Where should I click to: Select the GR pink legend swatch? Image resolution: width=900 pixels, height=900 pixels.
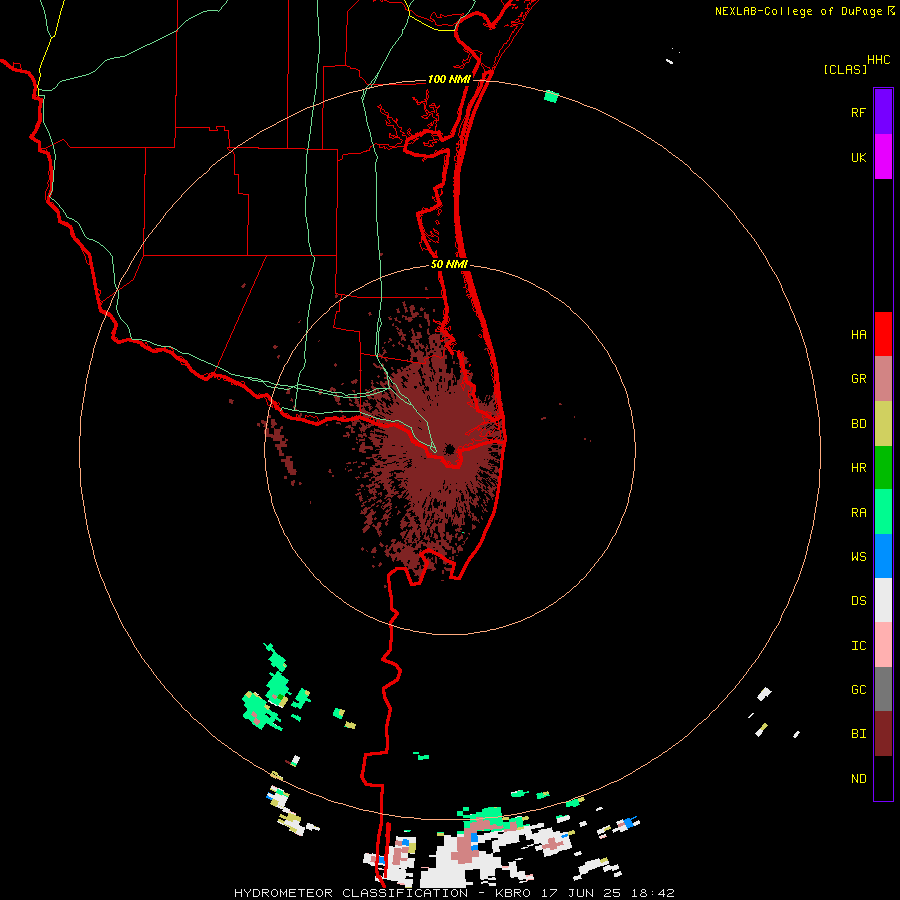[883, 379]
